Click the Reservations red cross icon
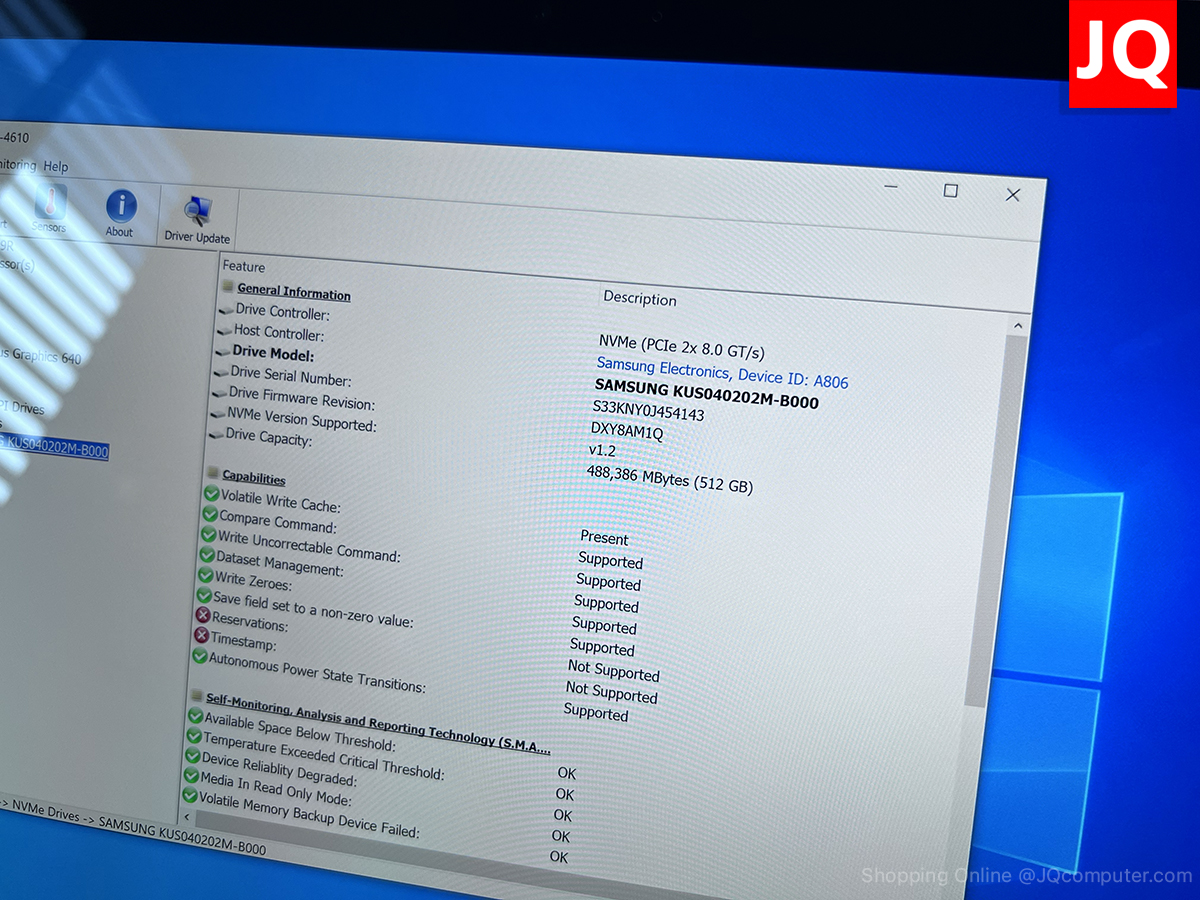 [203, 616]
